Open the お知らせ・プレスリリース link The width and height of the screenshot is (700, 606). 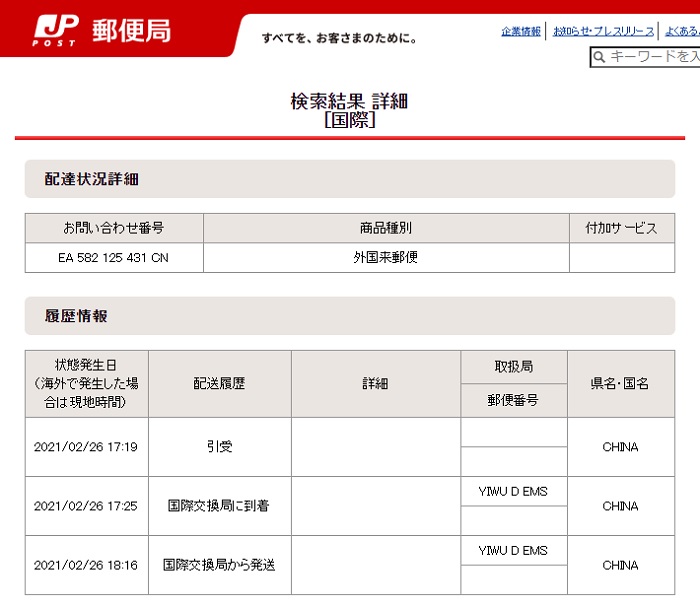click(x=603, y=31)
